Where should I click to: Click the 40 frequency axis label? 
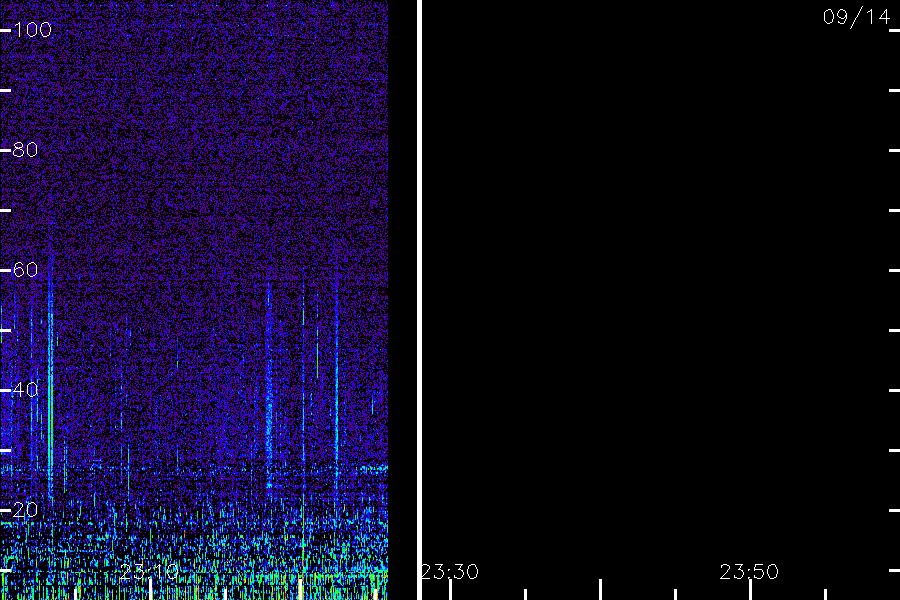(25, 390)
